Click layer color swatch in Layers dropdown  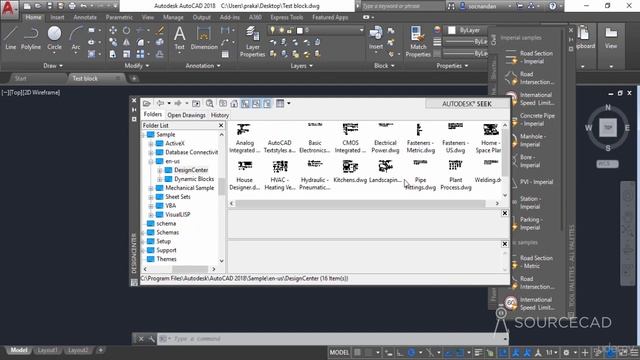tap(300, 30)
